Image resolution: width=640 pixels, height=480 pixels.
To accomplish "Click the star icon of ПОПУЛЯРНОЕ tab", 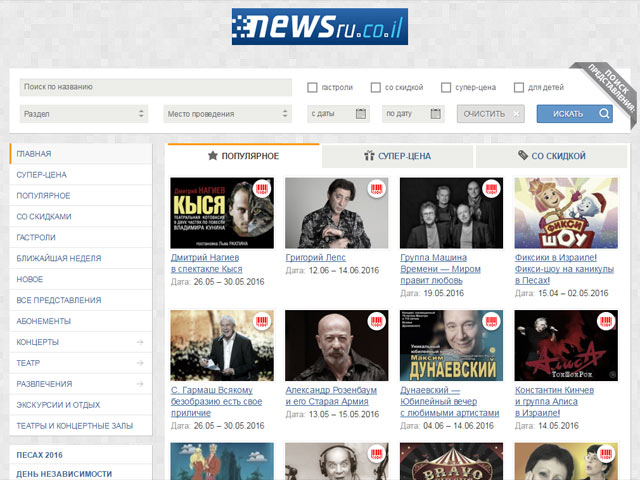I will click(x=213, y=156).
